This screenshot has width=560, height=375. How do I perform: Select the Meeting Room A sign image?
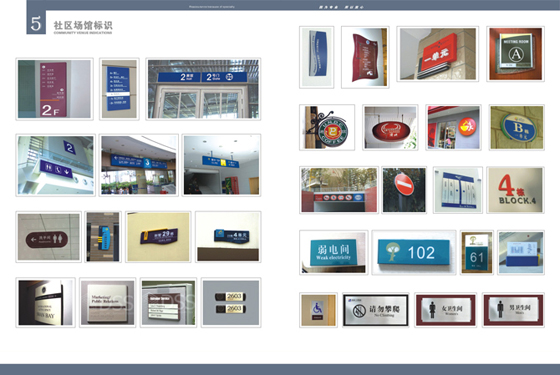pyautogui.click(x=515, y=54)
